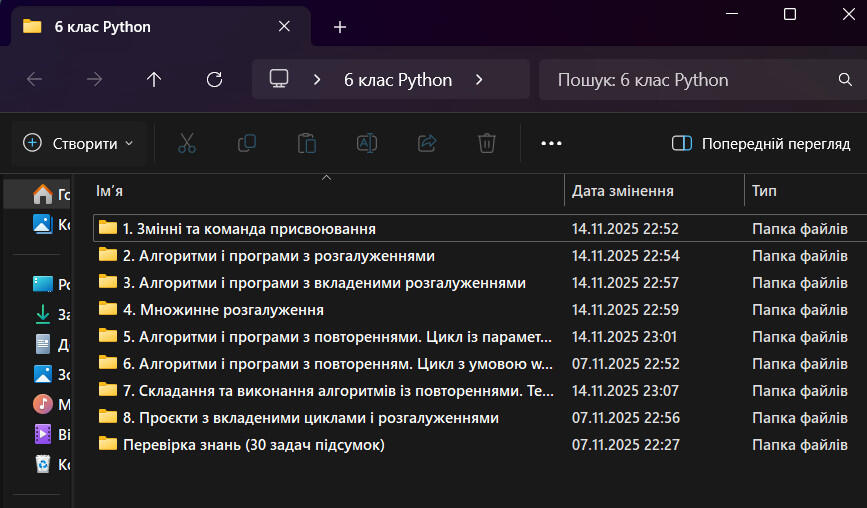Click the Copy icon in toolbar
Viewport: 867px width, 508px height.
(247, 143)
